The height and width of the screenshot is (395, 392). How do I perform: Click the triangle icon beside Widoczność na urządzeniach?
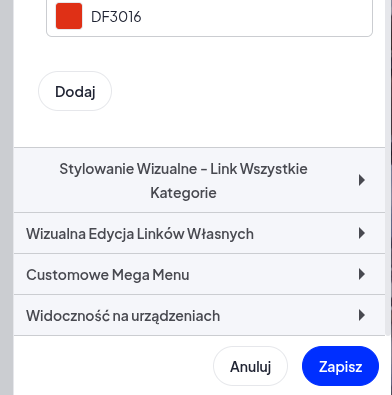tap(362, 315)
